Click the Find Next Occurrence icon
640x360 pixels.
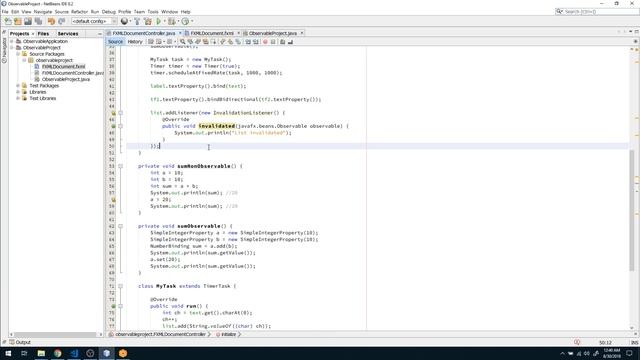coord(198,42)
